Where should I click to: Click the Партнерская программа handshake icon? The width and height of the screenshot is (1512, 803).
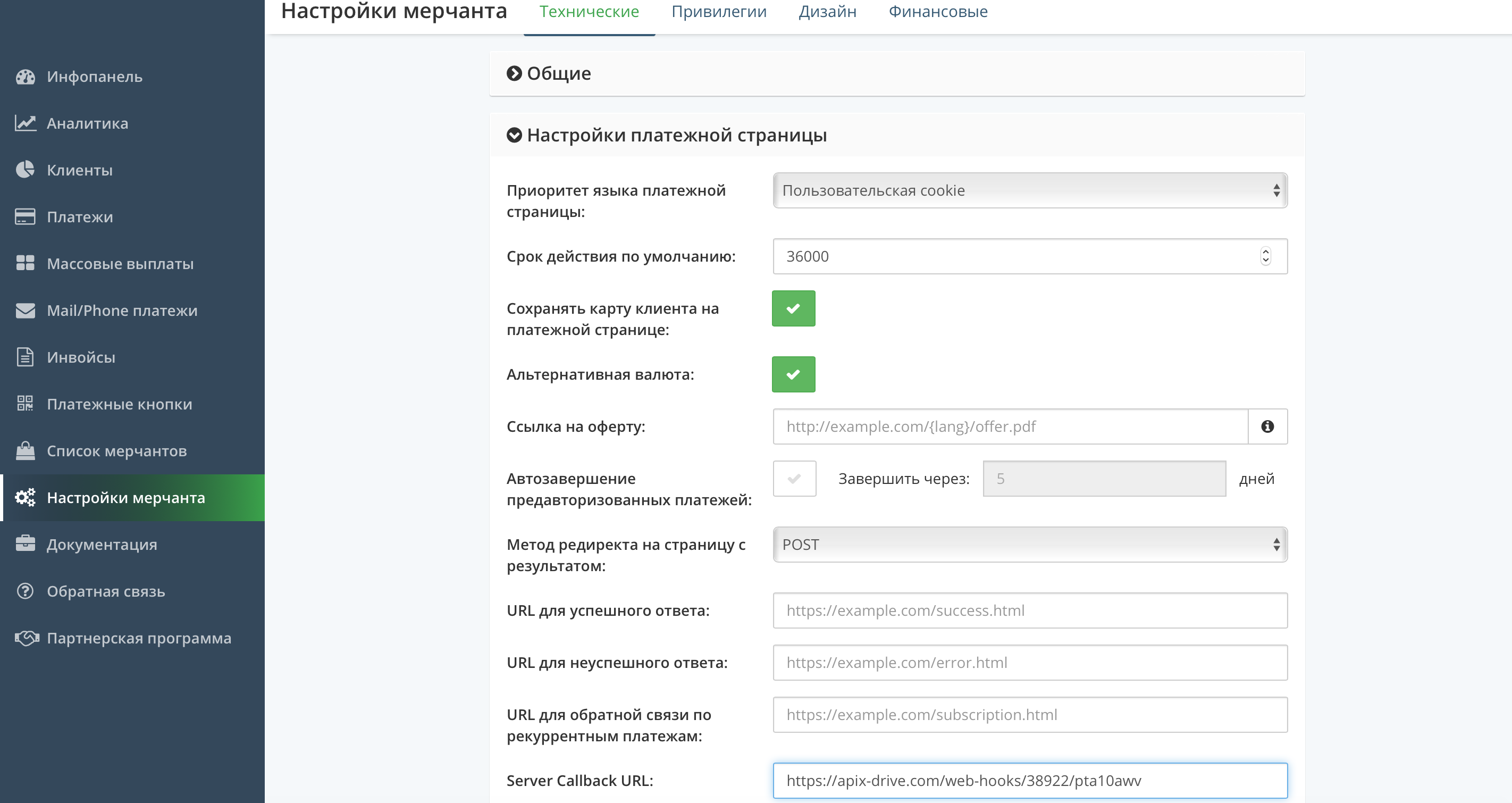click(27, 638)
